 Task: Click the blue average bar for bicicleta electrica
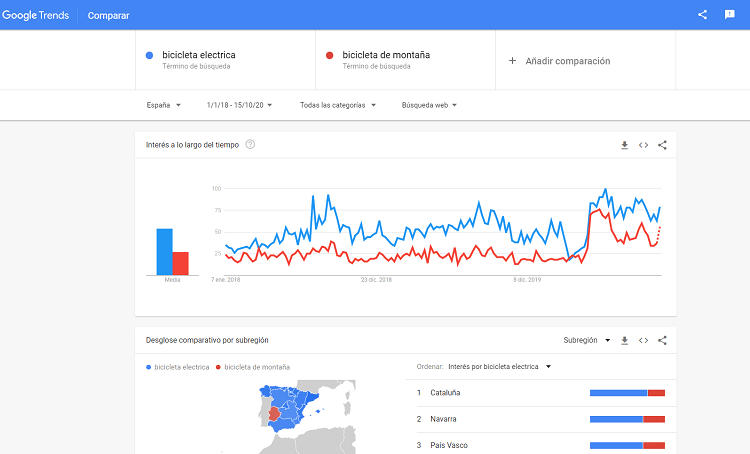coord(165,252)
